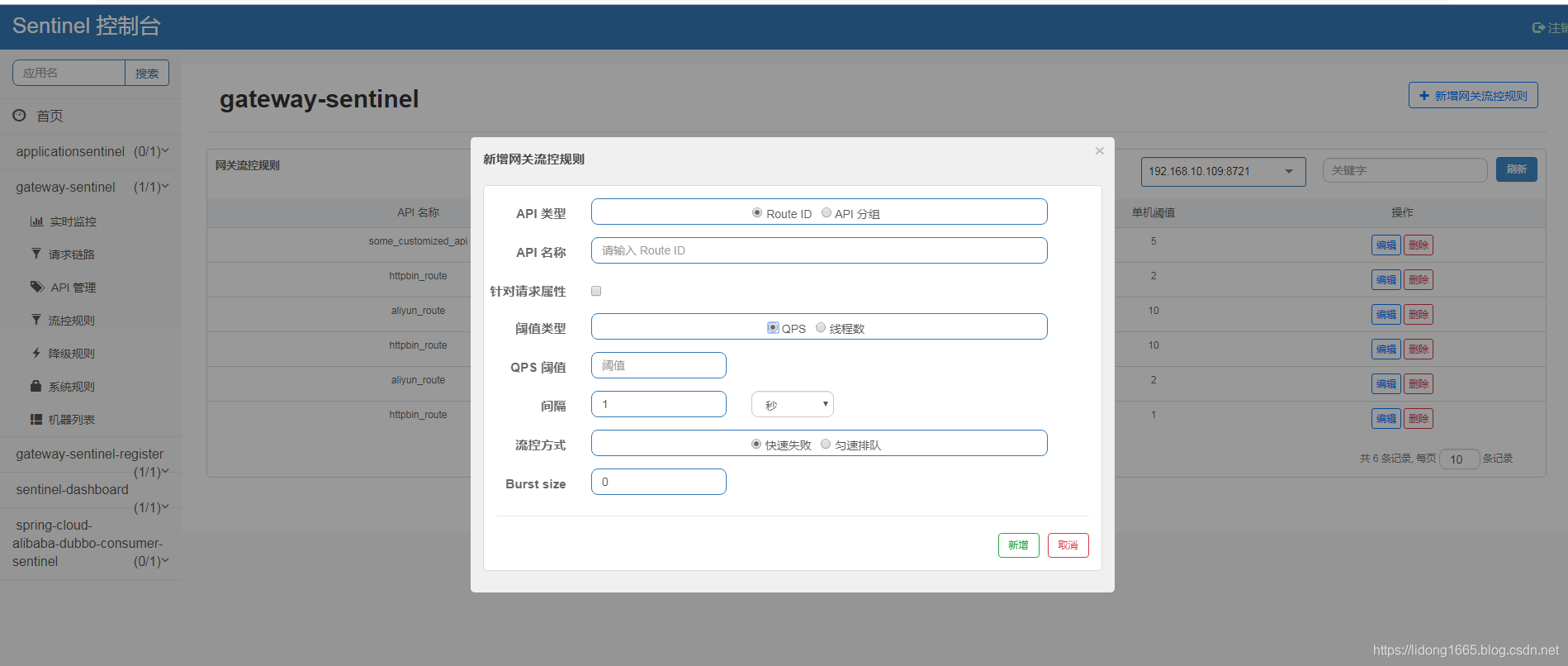Select the 快速失败 radio button
This screenshot has width=1568, height=666.
click(756, 445)
